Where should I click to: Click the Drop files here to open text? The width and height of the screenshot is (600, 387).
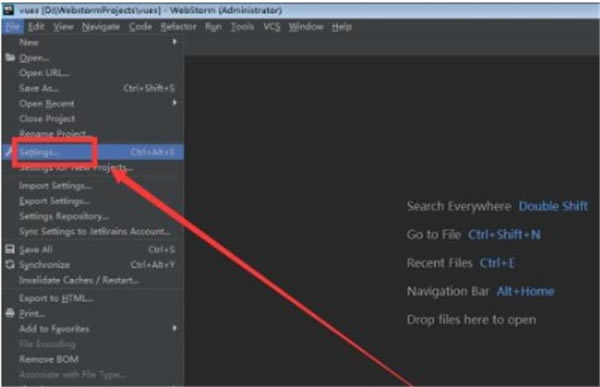471,320
